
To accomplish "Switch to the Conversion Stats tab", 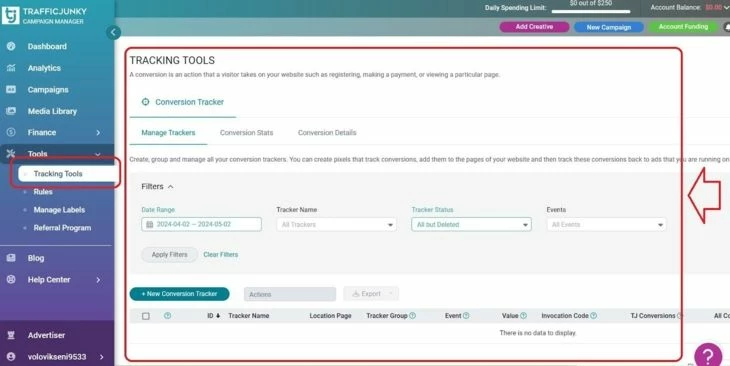I will (x=246, y=133).
